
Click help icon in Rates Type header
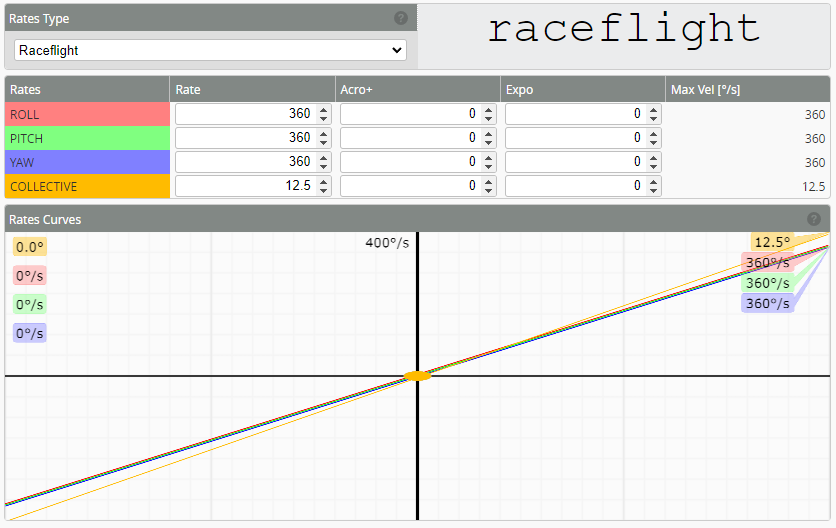(401, 18)
